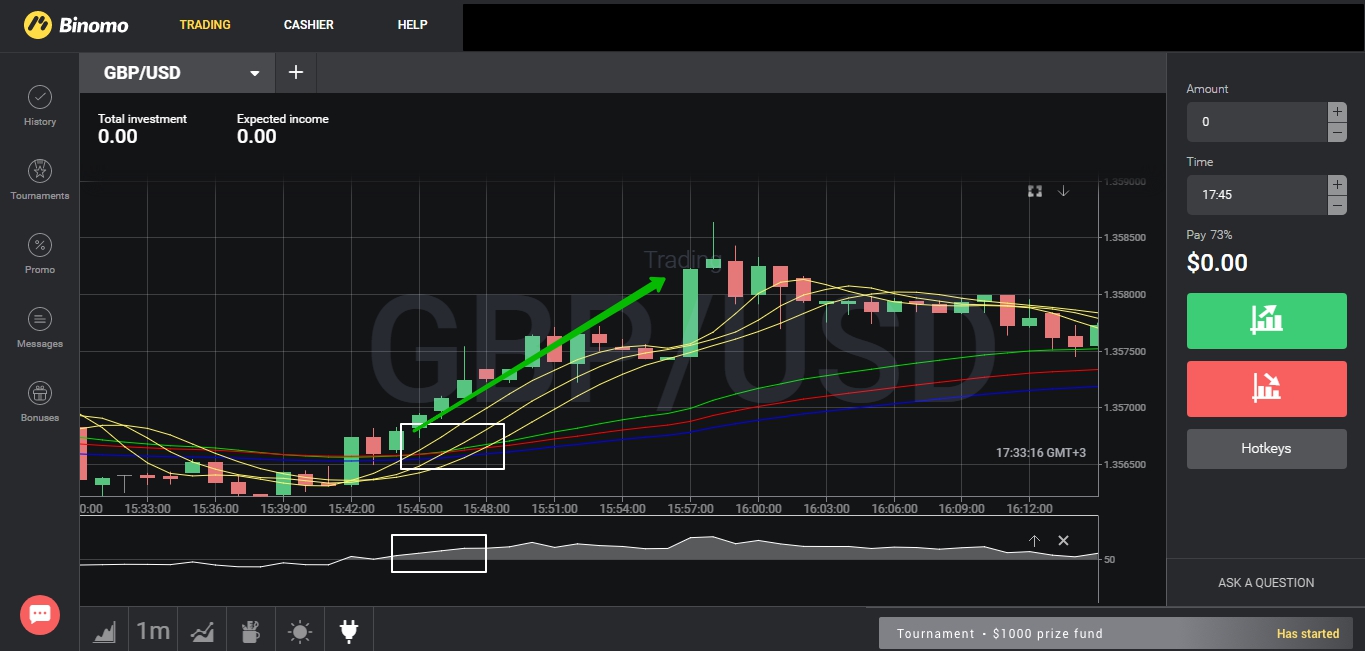Open the Hotkeys settings
1365x651 pixels.
click(1267, 449)
